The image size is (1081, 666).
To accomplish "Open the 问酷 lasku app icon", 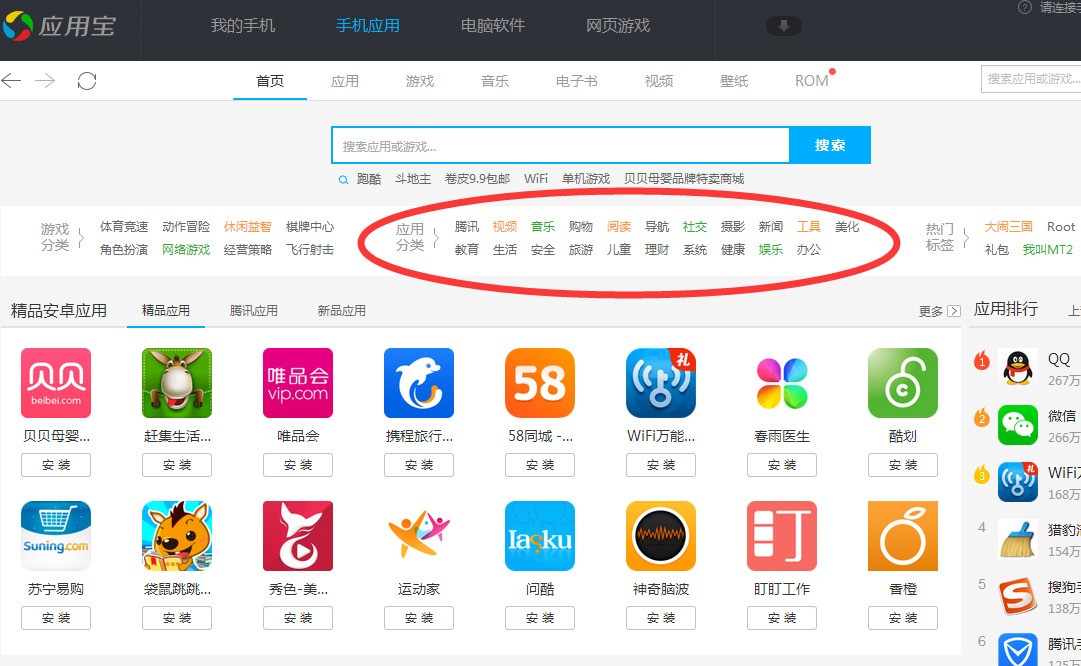I will click(x=540, y=536).
